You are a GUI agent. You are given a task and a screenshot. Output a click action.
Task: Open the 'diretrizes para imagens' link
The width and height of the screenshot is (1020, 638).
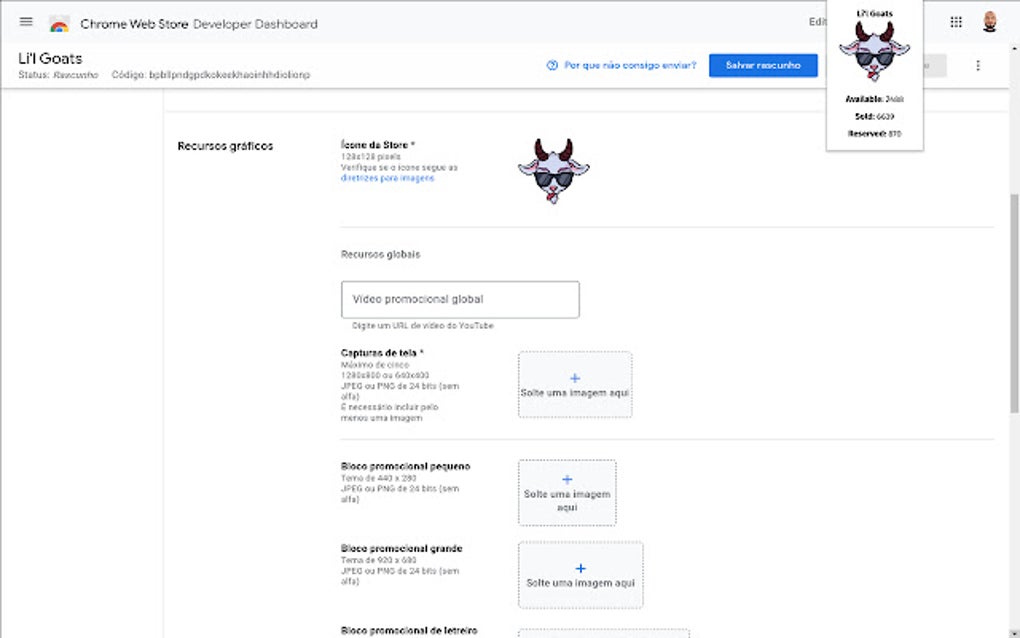388,178
